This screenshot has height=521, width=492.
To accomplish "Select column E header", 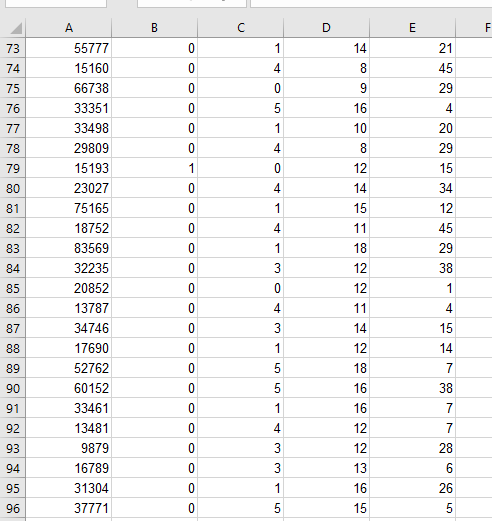I will 412,28.
